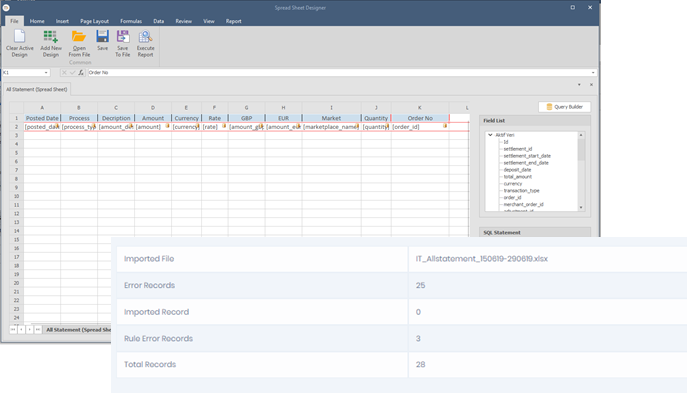Select the Decription header cell

pos(116,118)
